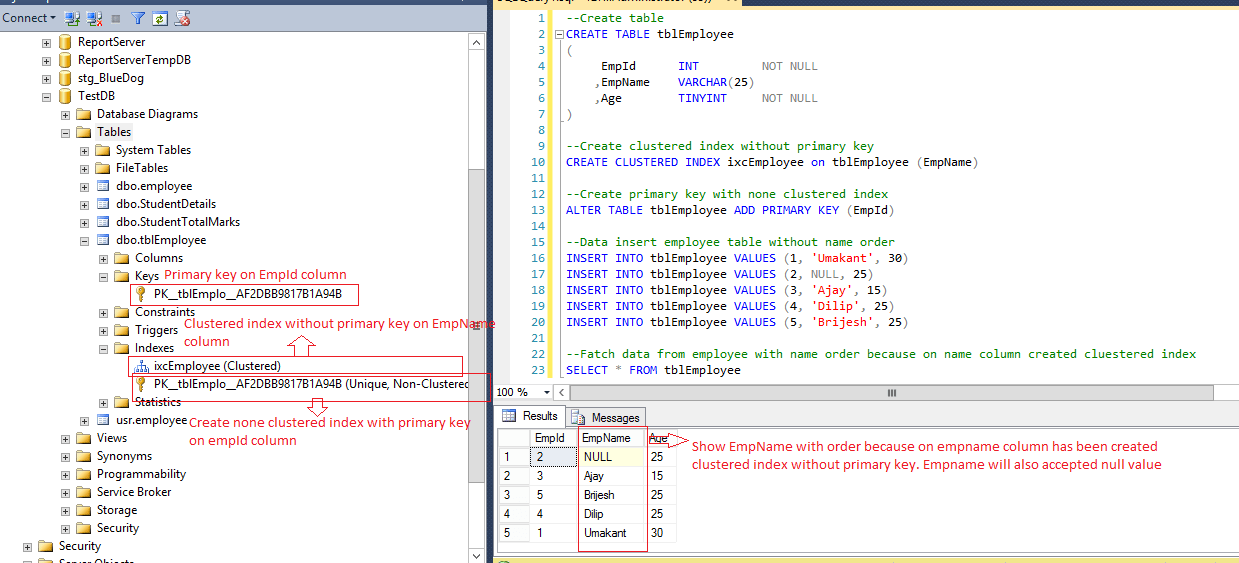Click the script icon with red X in toolbar
1239x563 pixels.
point(182,18)
